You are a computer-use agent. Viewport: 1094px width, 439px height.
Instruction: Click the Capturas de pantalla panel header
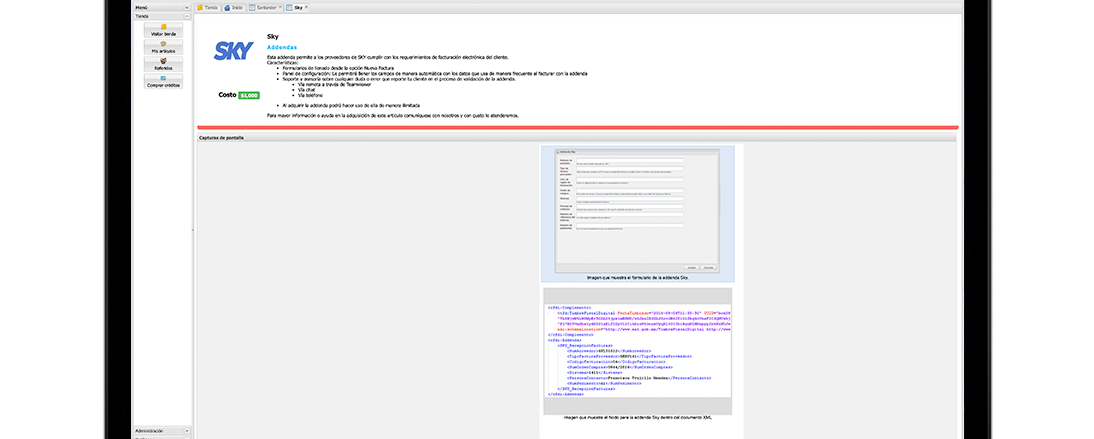point(221,137)
